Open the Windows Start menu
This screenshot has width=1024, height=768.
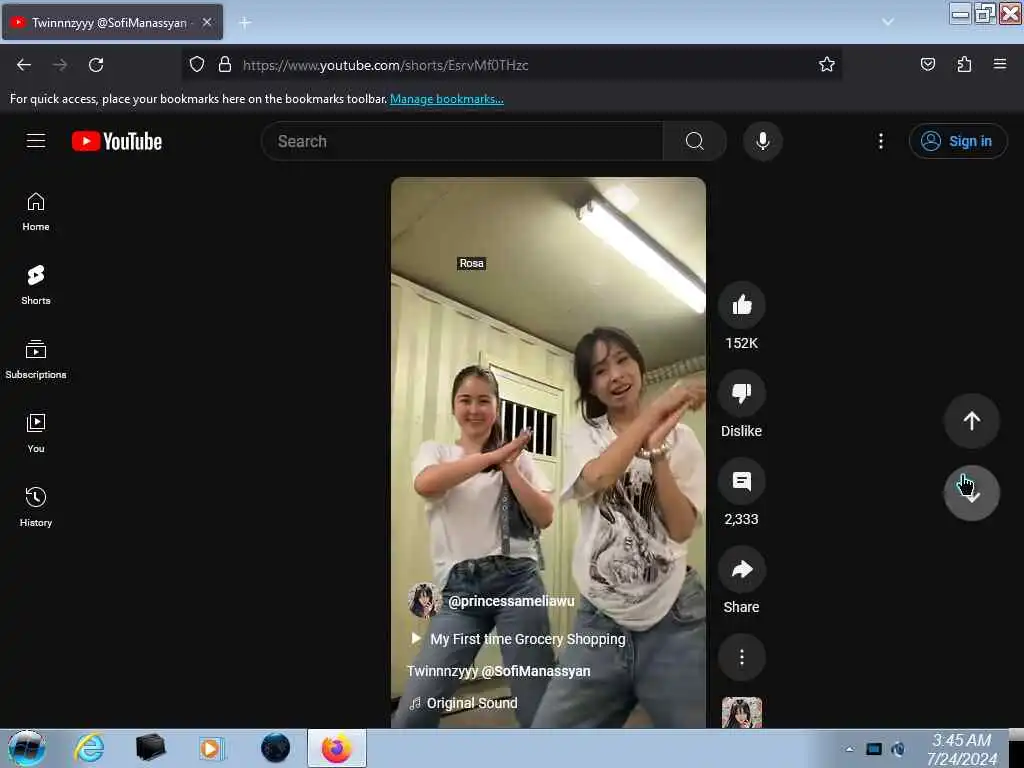coord(26,748)
